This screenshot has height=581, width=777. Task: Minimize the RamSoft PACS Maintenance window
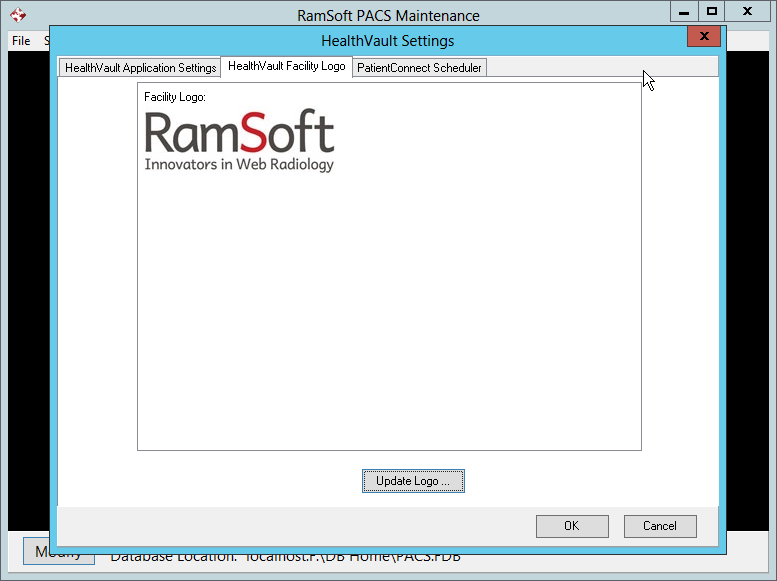(x=682, y=11)
